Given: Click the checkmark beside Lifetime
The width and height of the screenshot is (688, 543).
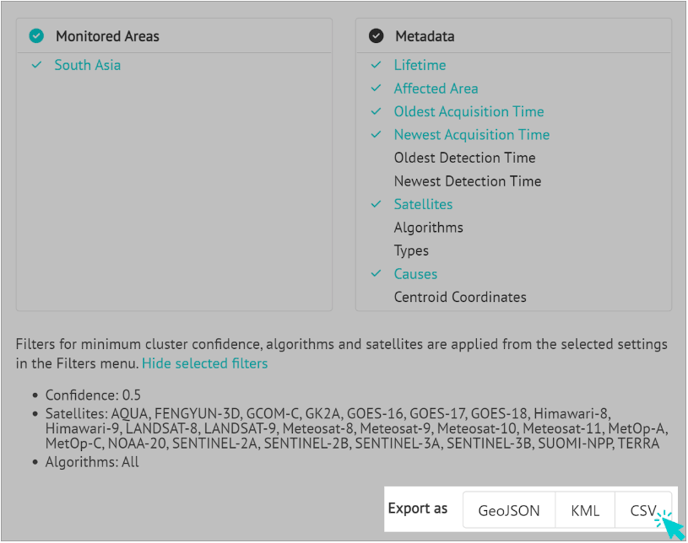Looking at the screenshot, I should tap(376, 65).
